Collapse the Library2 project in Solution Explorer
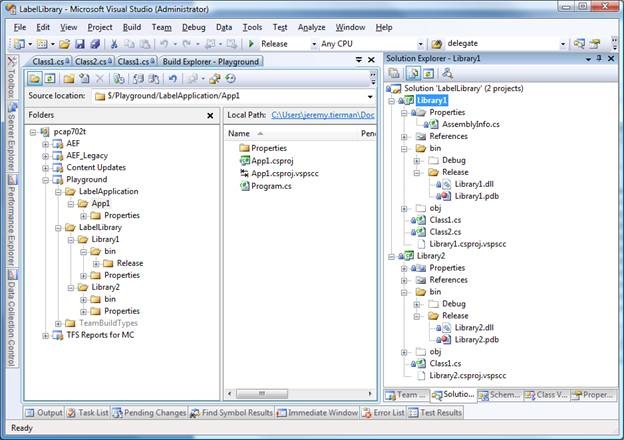Image resolution: width=624 pixels, height=440 pixels. pyautogui.click(x=392, y=256)
